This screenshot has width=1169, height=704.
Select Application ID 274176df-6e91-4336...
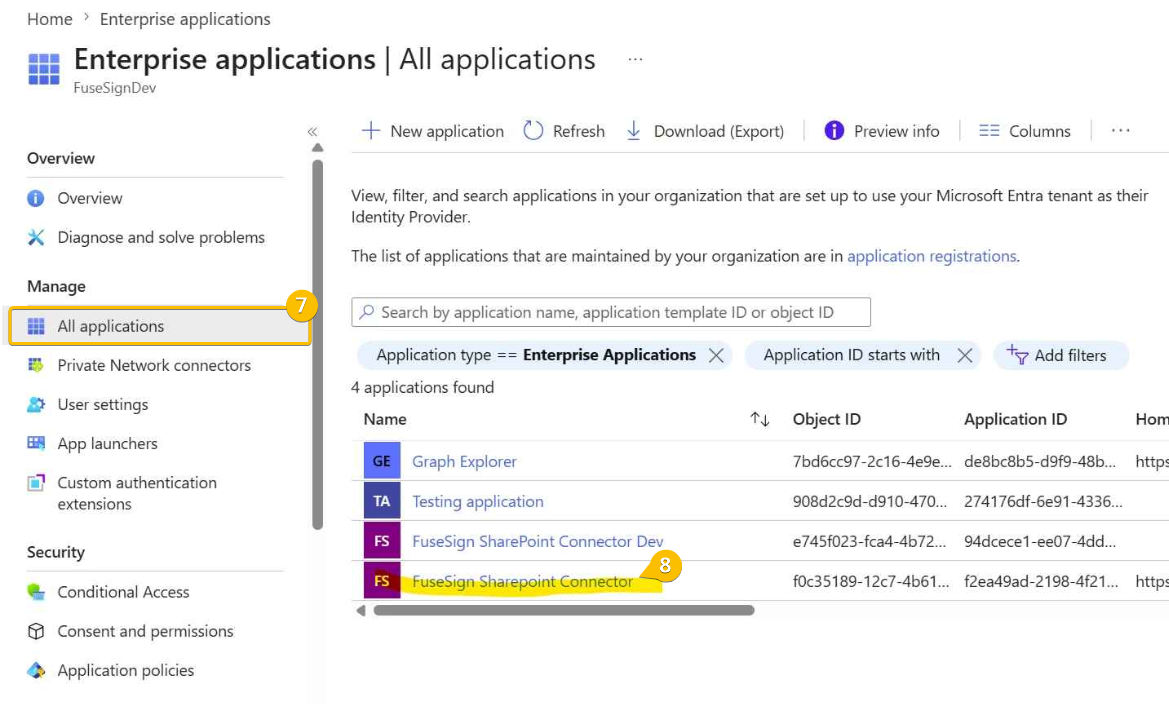[1043, 501]
